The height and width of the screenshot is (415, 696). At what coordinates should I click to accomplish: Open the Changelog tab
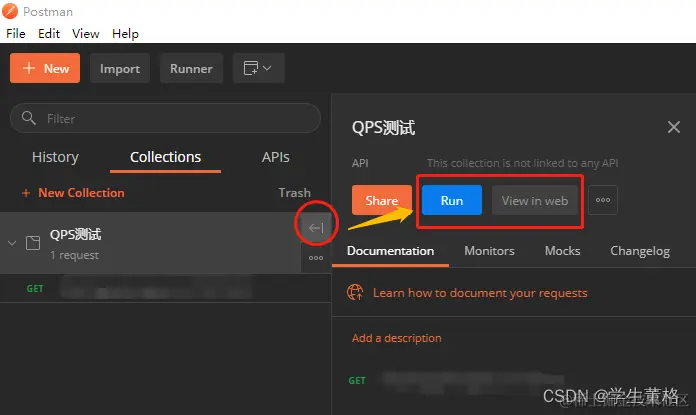pyautogui.click(x=640, y=251)
